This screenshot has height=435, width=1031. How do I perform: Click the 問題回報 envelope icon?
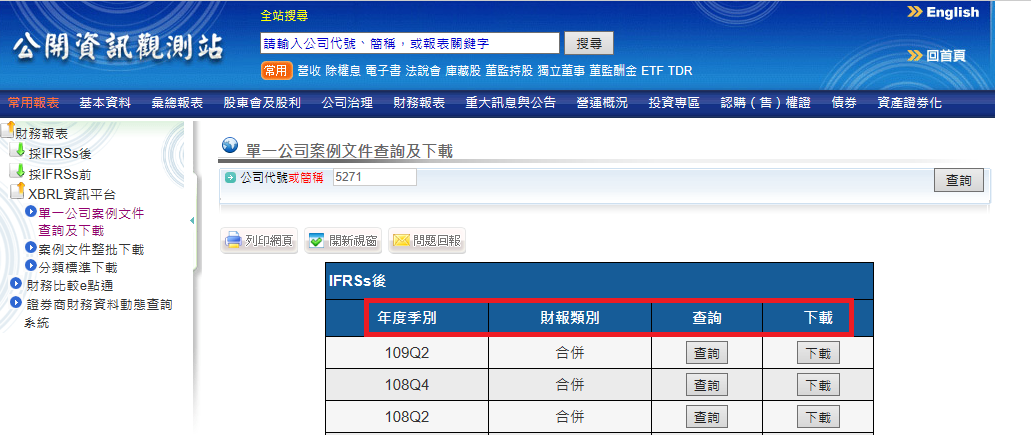(x=401, y=241)
